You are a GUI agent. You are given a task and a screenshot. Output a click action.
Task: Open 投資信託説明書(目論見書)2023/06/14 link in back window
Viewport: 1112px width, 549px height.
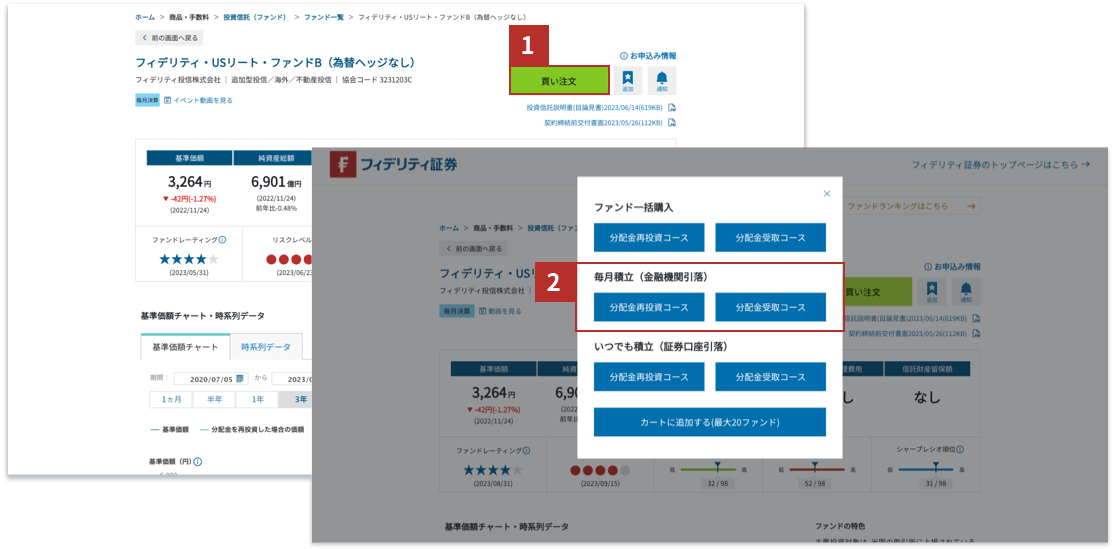point(595,108)
